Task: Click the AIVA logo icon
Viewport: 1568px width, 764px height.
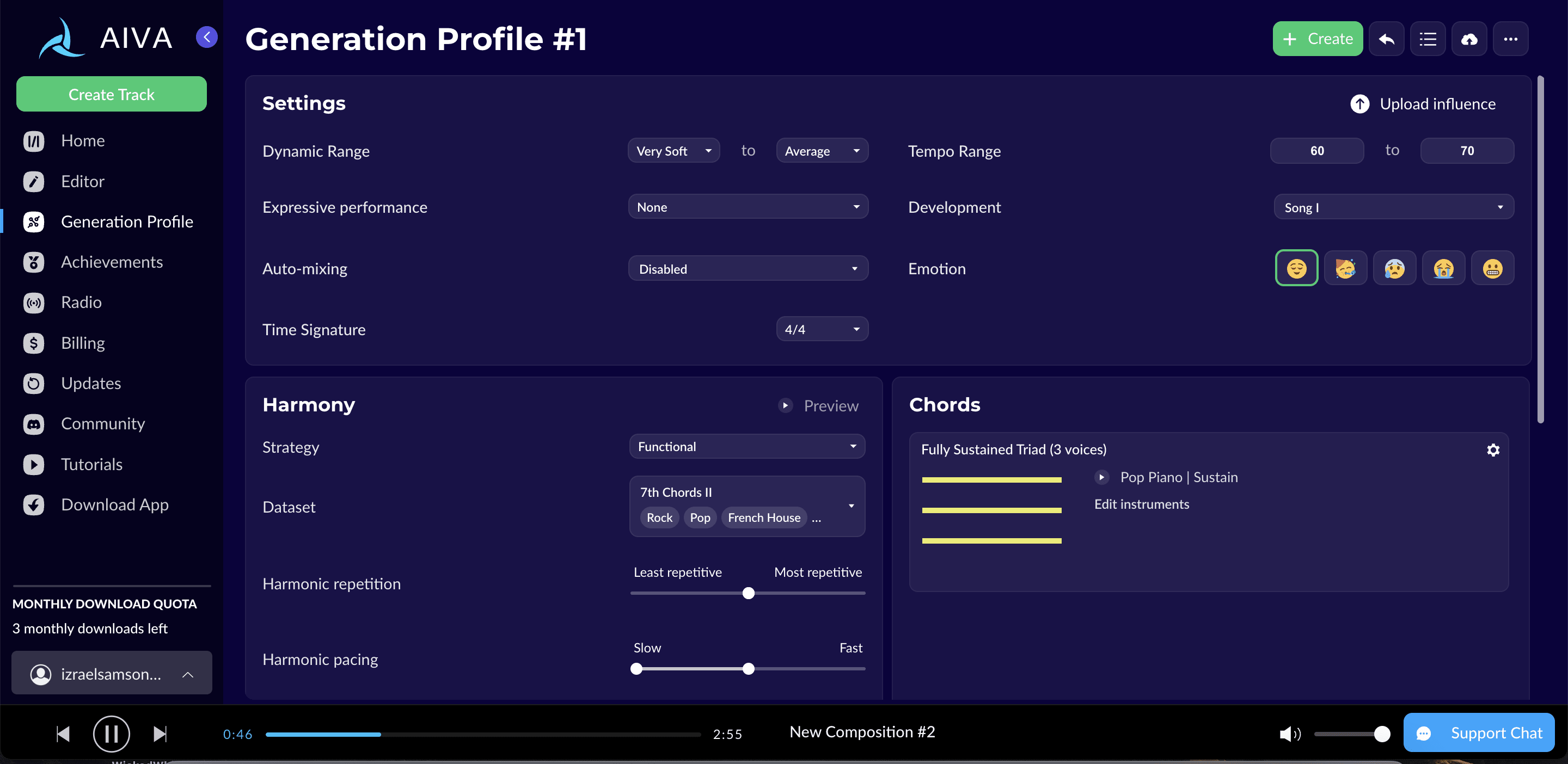Action: [62, 38]
